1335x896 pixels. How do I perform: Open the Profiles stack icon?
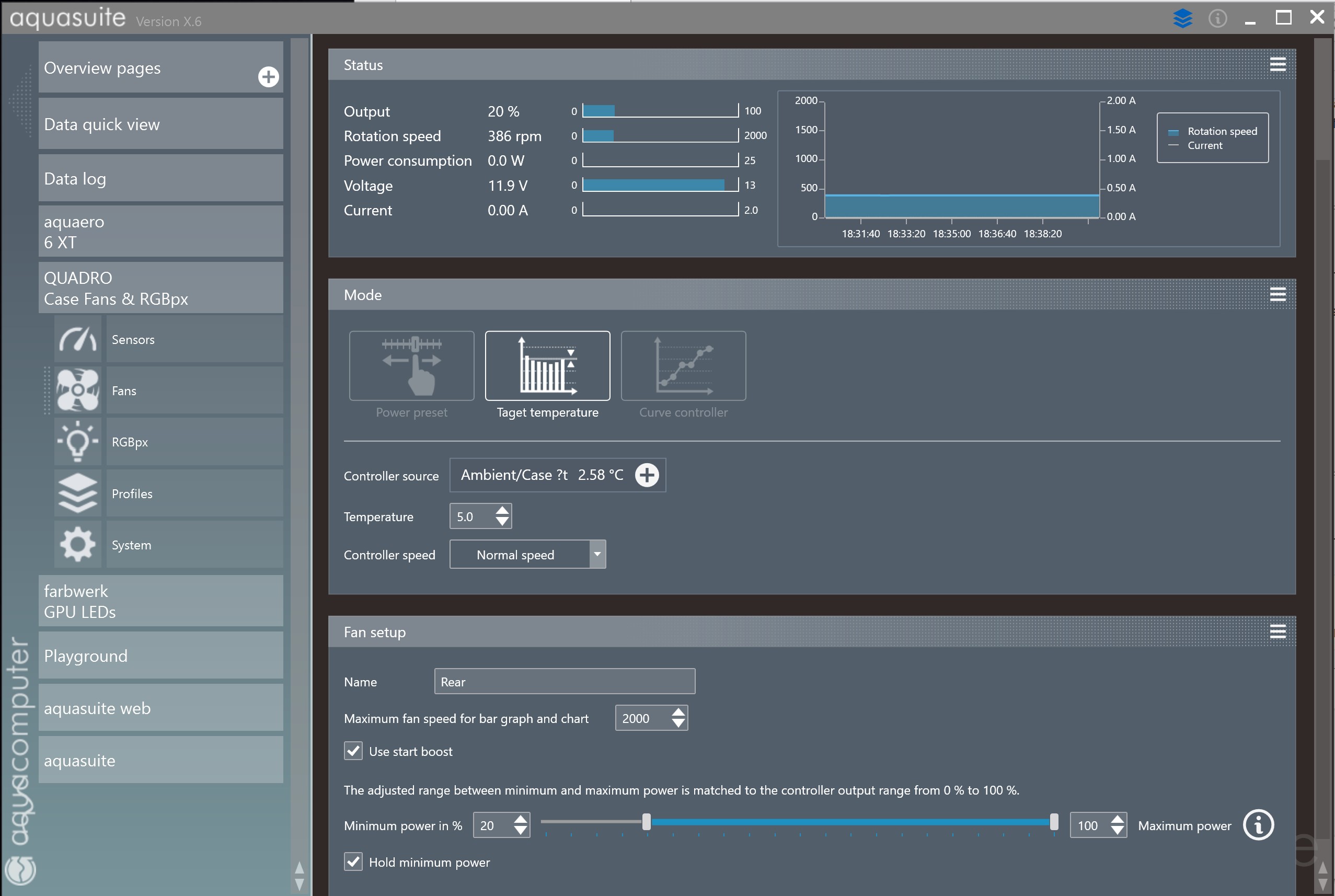pos(78,493)
